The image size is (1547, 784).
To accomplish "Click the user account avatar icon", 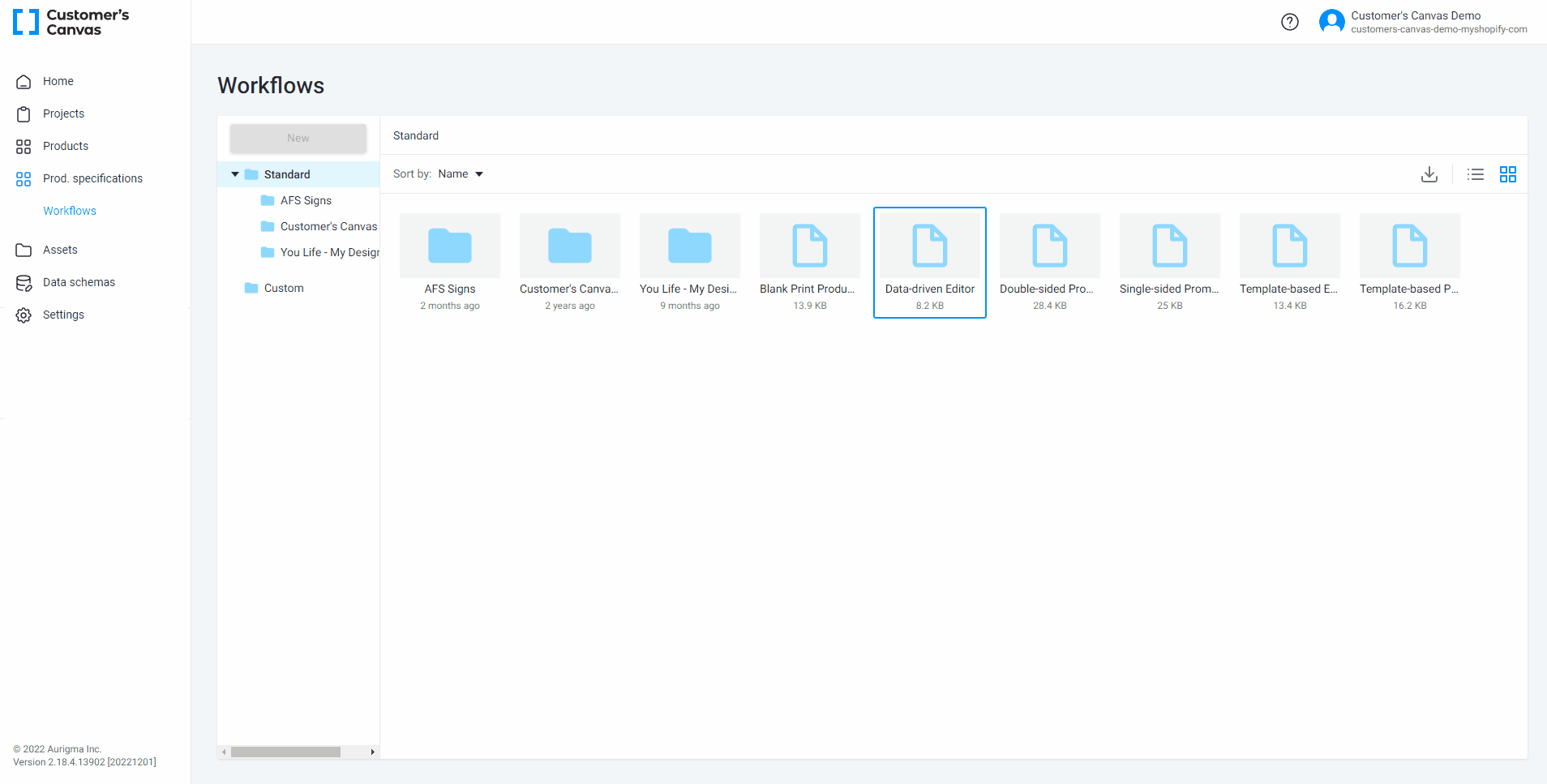I will coord(1332,22).
